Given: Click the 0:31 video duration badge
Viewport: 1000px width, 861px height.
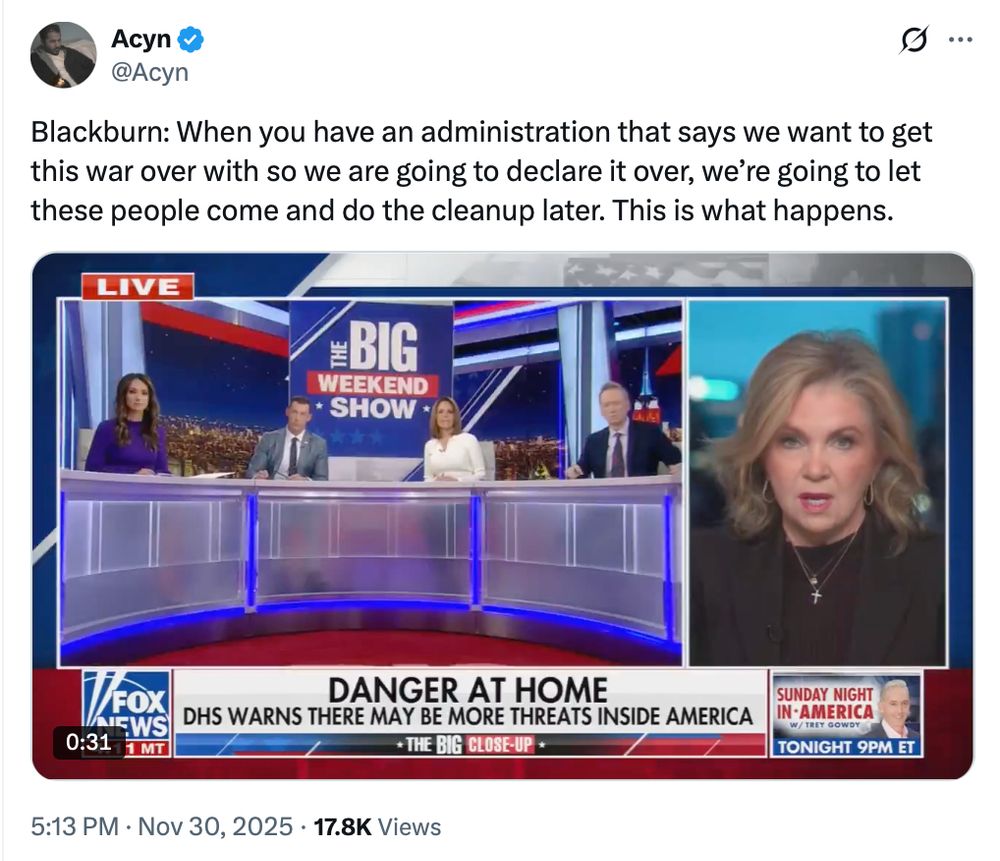Looking at the screenshot, I should click(x=89, y=742).
